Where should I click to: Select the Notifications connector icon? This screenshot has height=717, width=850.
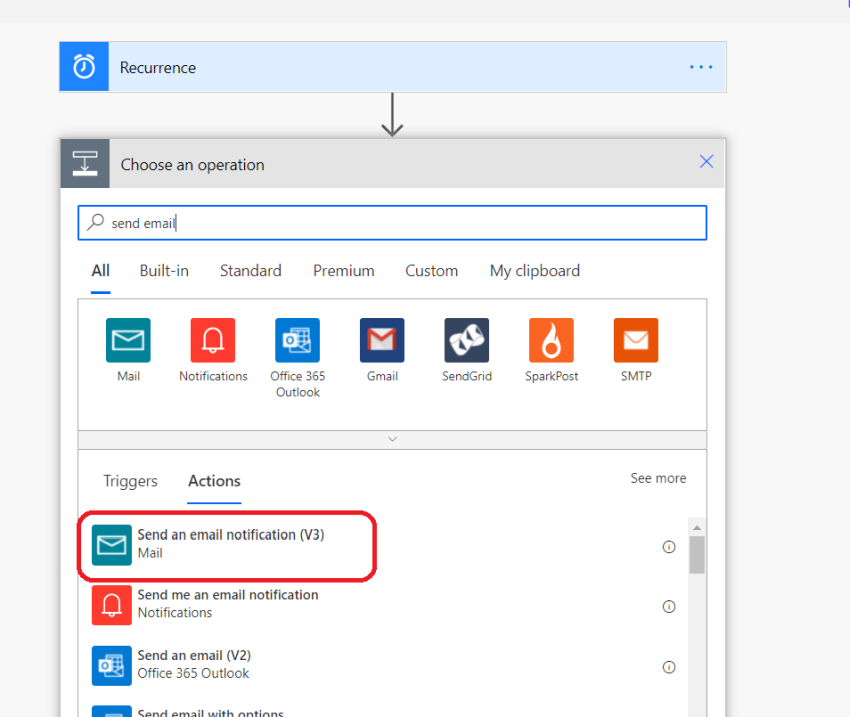click(x=213, y=339)
